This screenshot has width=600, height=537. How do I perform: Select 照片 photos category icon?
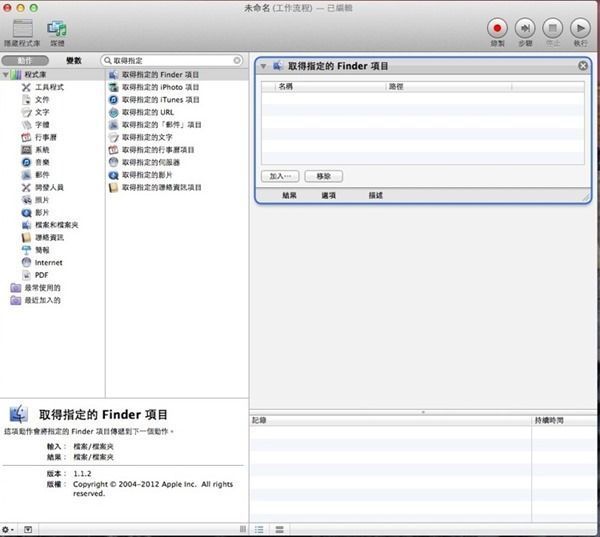(26, 200)
